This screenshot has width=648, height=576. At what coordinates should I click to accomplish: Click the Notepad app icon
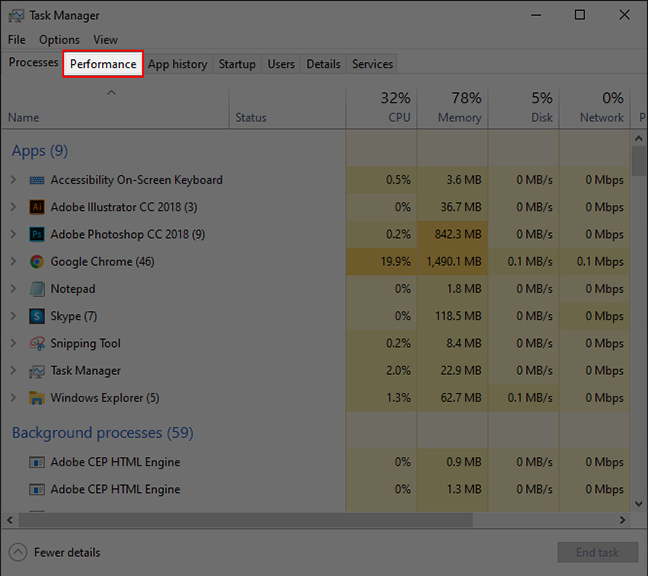(37, 289)
